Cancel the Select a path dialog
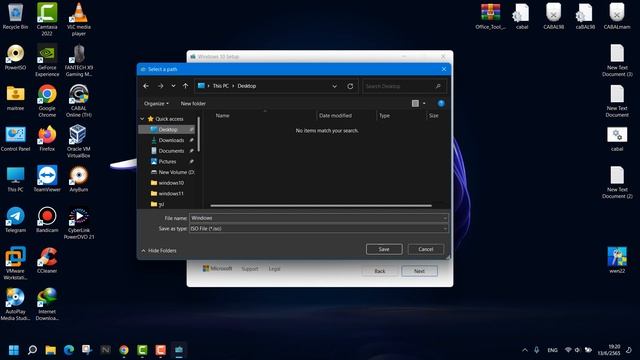 [426, 249]
